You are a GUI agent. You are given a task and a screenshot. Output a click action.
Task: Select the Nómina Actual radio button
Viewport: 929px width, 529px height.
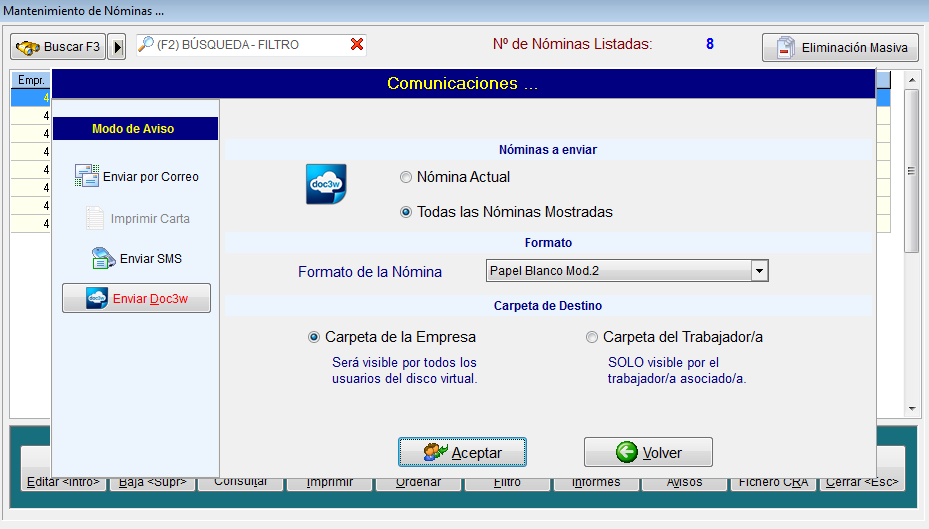[x=406, y=177]
